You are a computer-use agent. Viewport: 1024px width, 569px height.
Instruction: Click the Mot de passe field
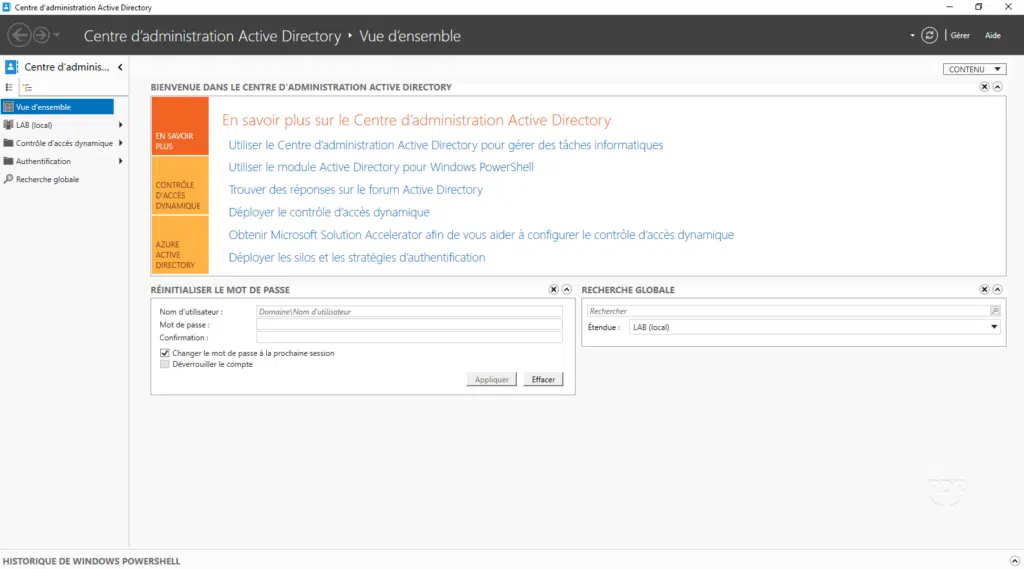click(409, 325)
